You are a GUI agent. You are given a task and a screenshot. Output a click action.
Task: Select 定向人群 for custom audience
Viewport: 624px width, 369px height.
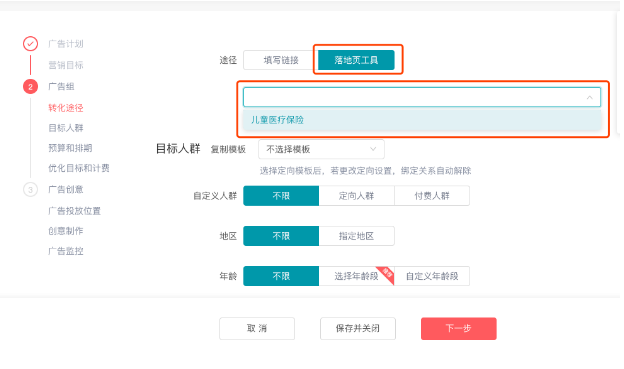tap(356, 196)
